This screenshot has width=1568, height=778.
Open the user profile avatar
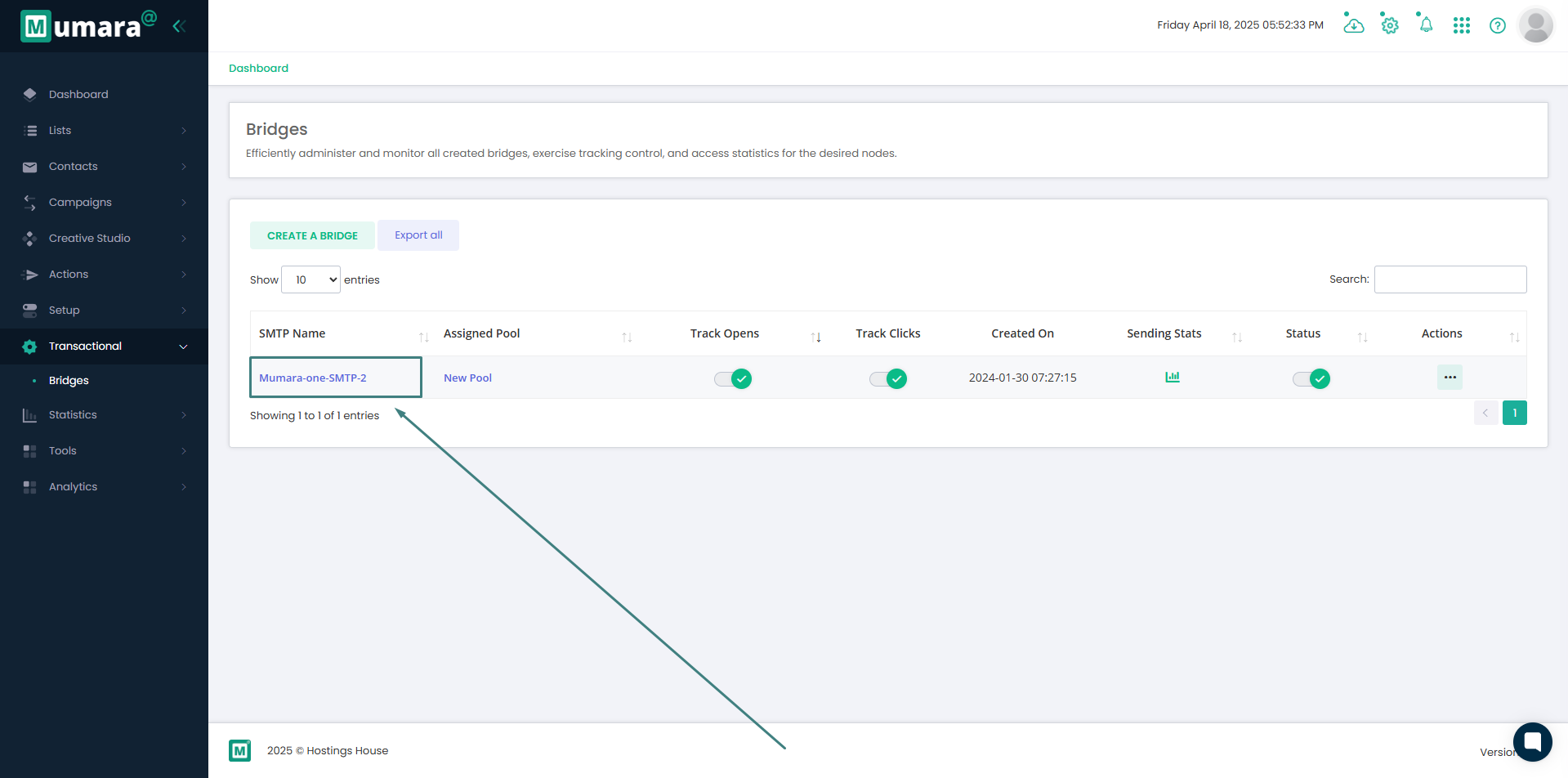pyautogui.click(x=1536, y=25)
